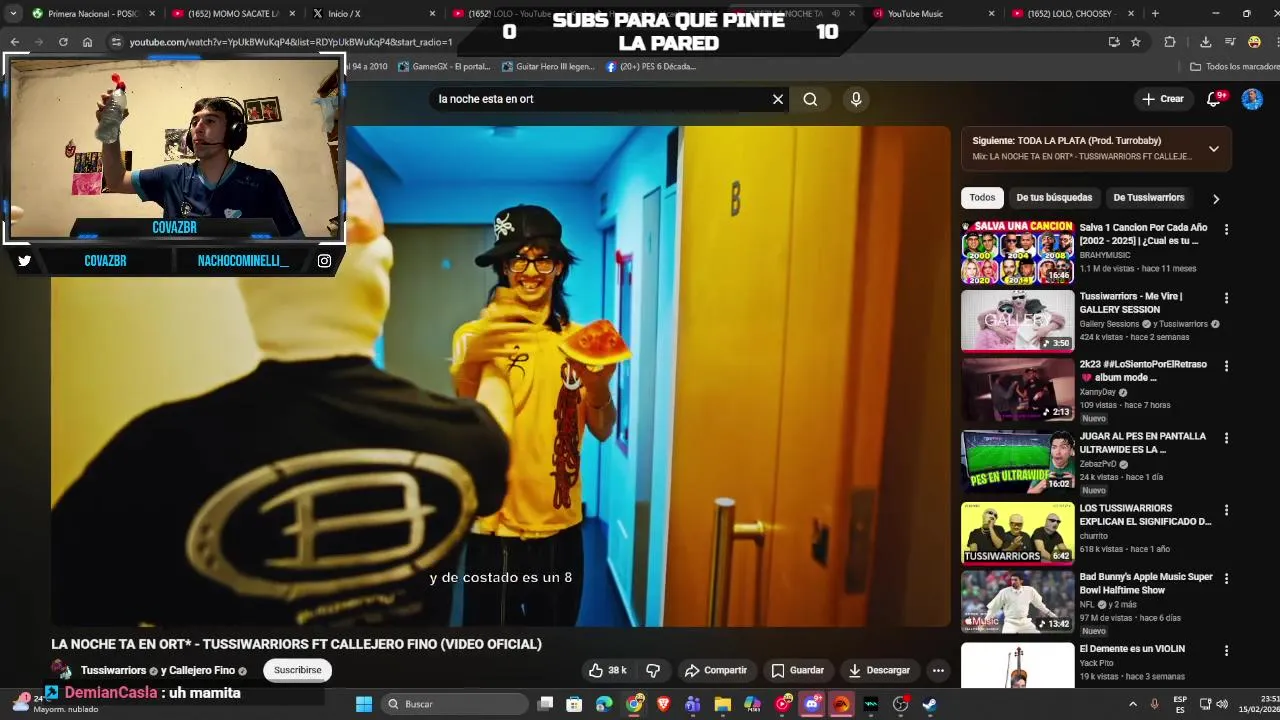Click Descargar to download the video

tap(879, 670)
